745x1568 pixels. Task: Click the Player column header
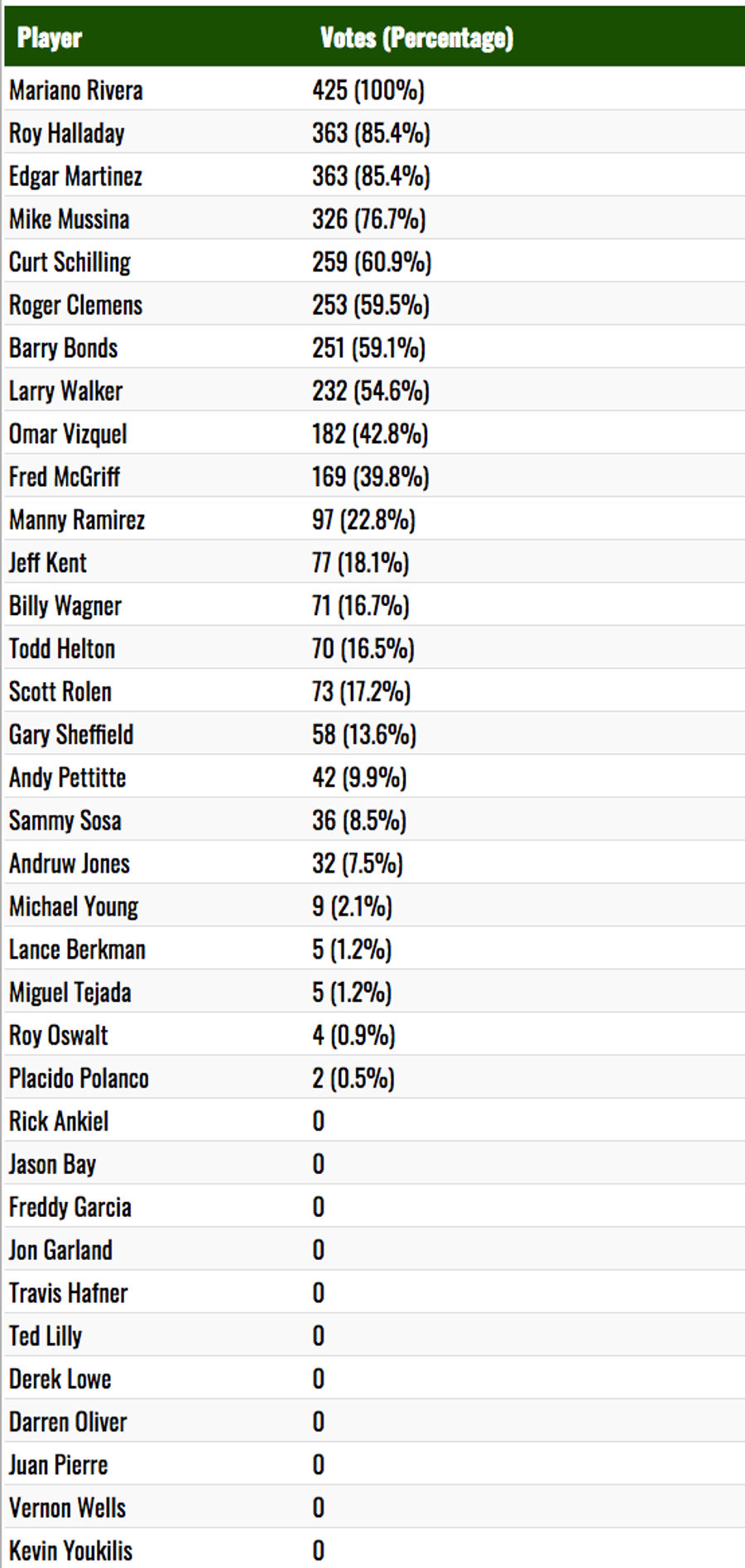pos(50,38)
